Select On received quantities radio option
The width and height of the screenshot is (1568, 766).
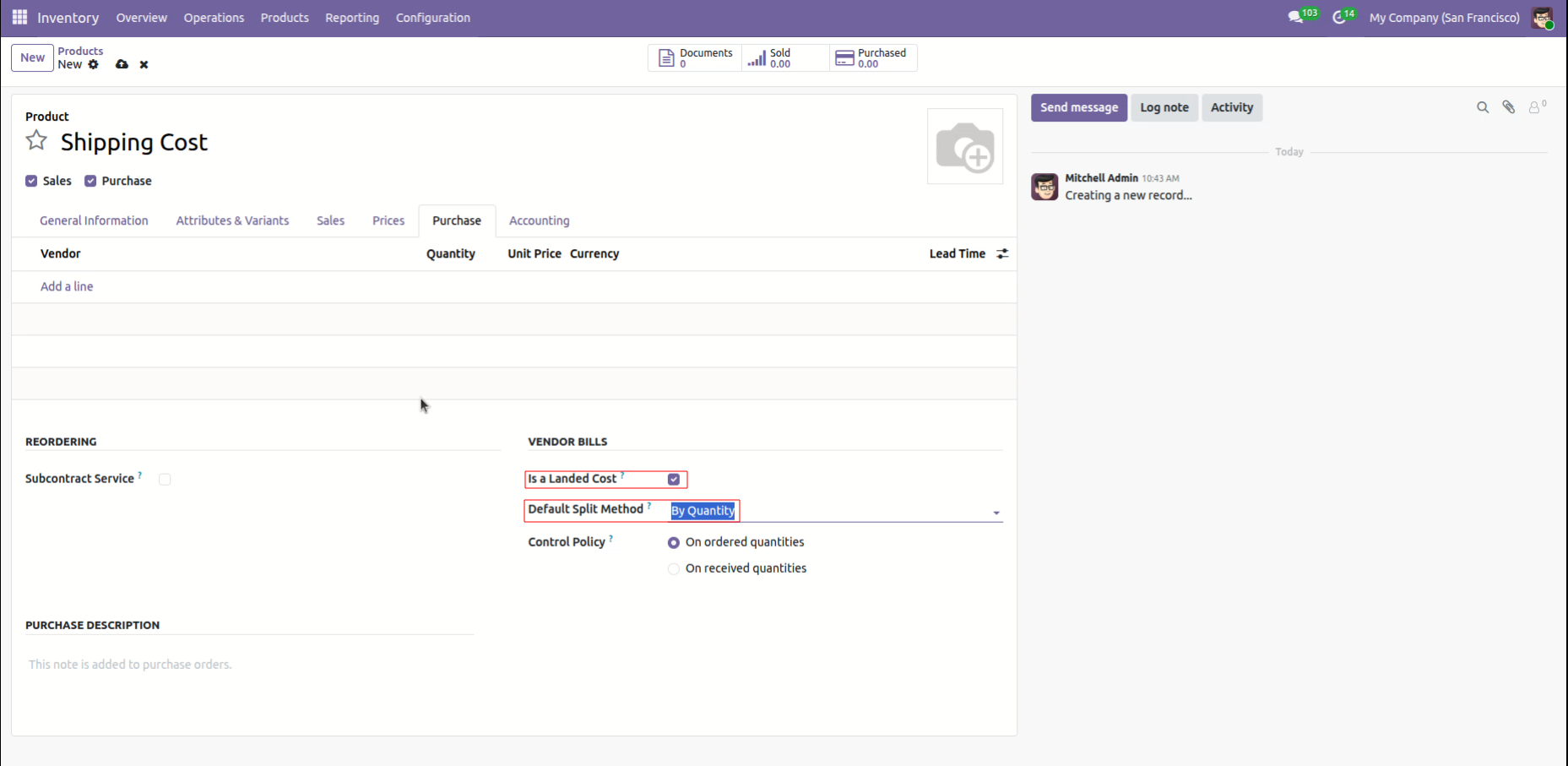point(674,568)
